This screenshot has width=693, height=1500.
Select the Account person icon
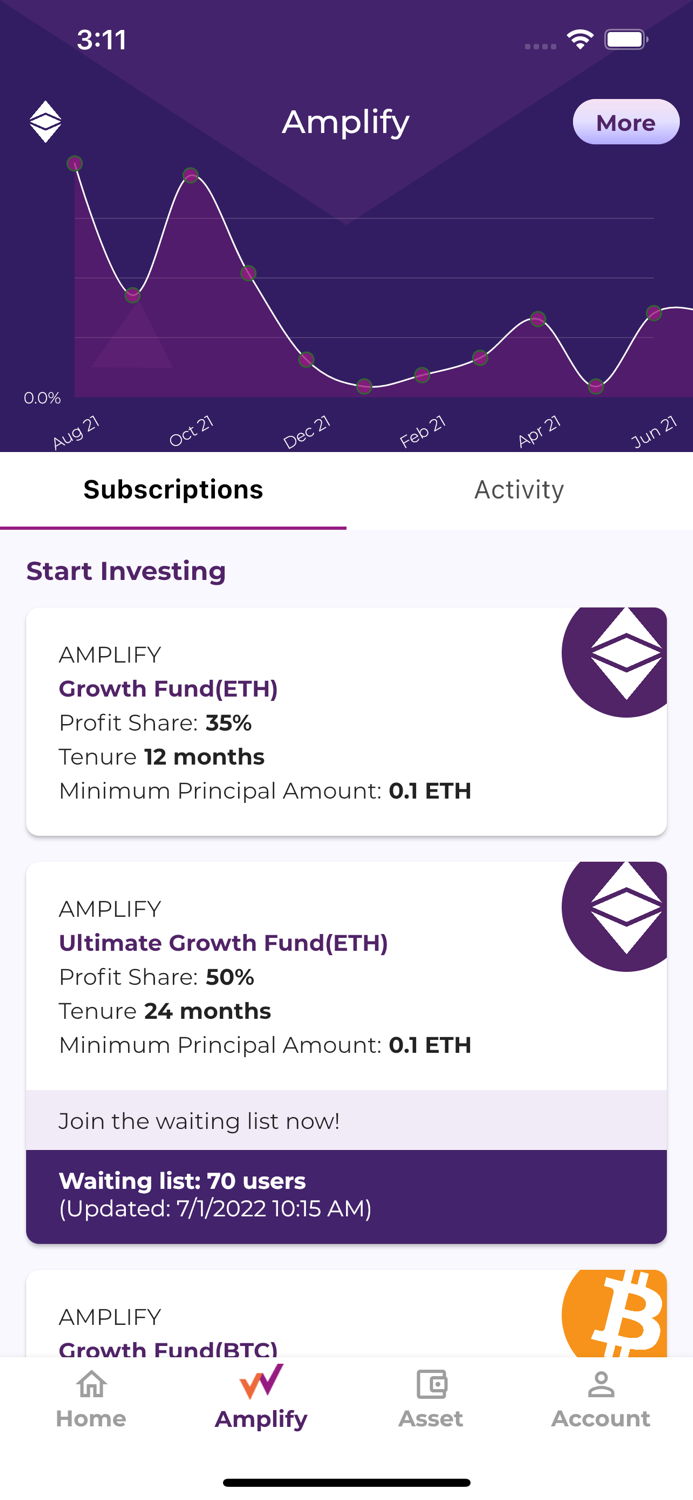coord(600,1383)
